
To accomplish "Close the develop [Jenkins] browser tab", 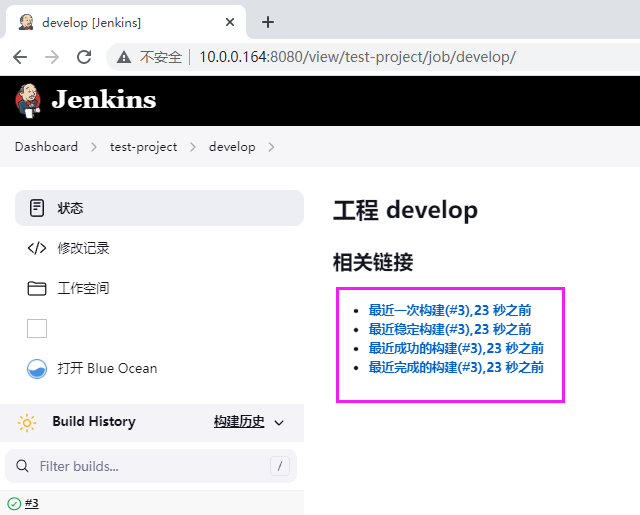I will (230, 22).
